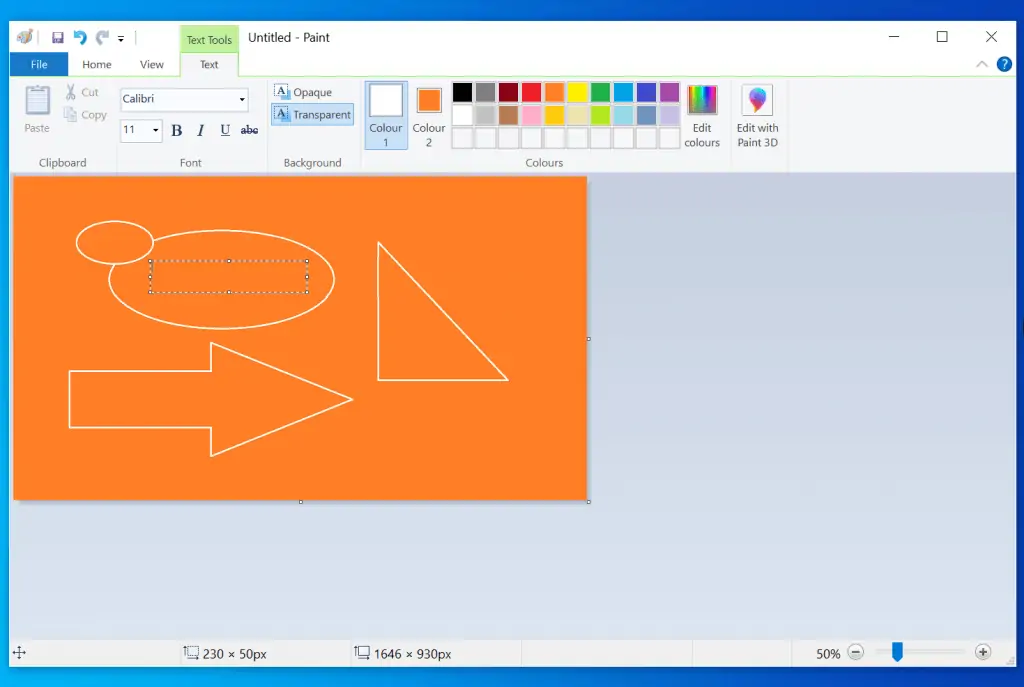Image resolution: width=1024 pixels, height=687 pixels.
Task: Open Edit with Paint 3D
Action: point(757,116)
